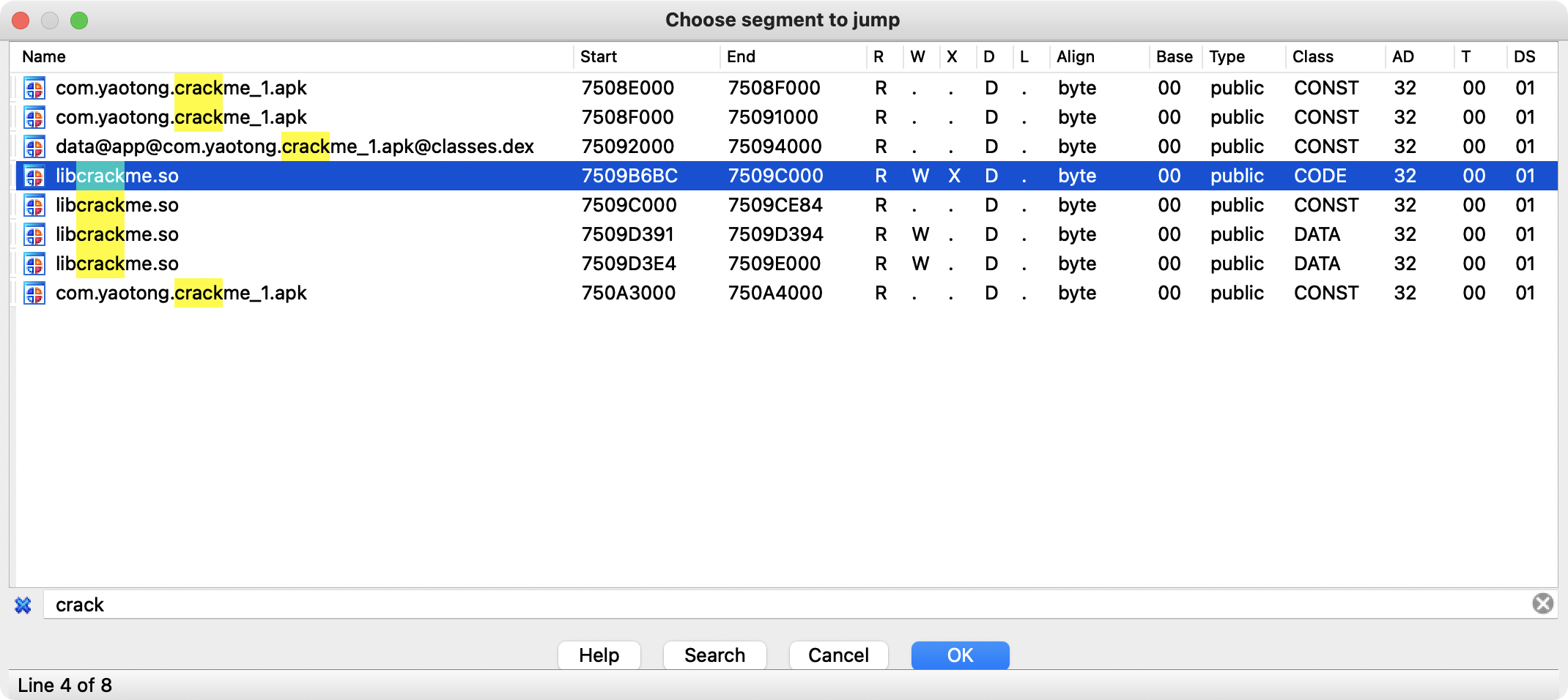Viewport: 1568px width, 700px height.
Task: Sort by the Class column header
Action: (x=1312, y=57)
